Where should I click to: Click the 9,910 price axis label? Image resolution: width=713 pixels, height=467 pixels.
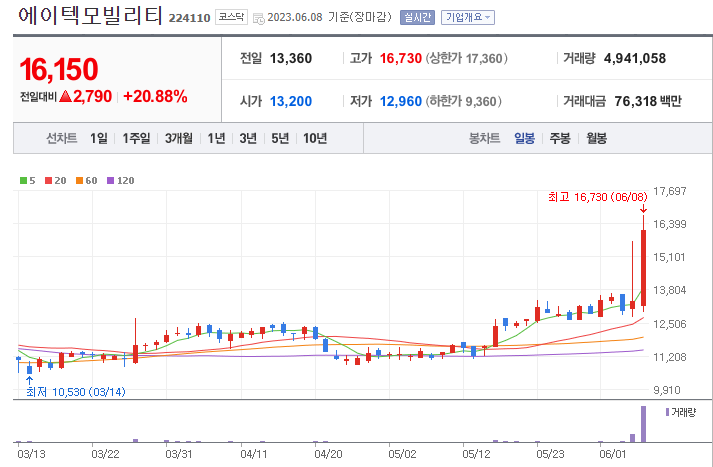667,390
